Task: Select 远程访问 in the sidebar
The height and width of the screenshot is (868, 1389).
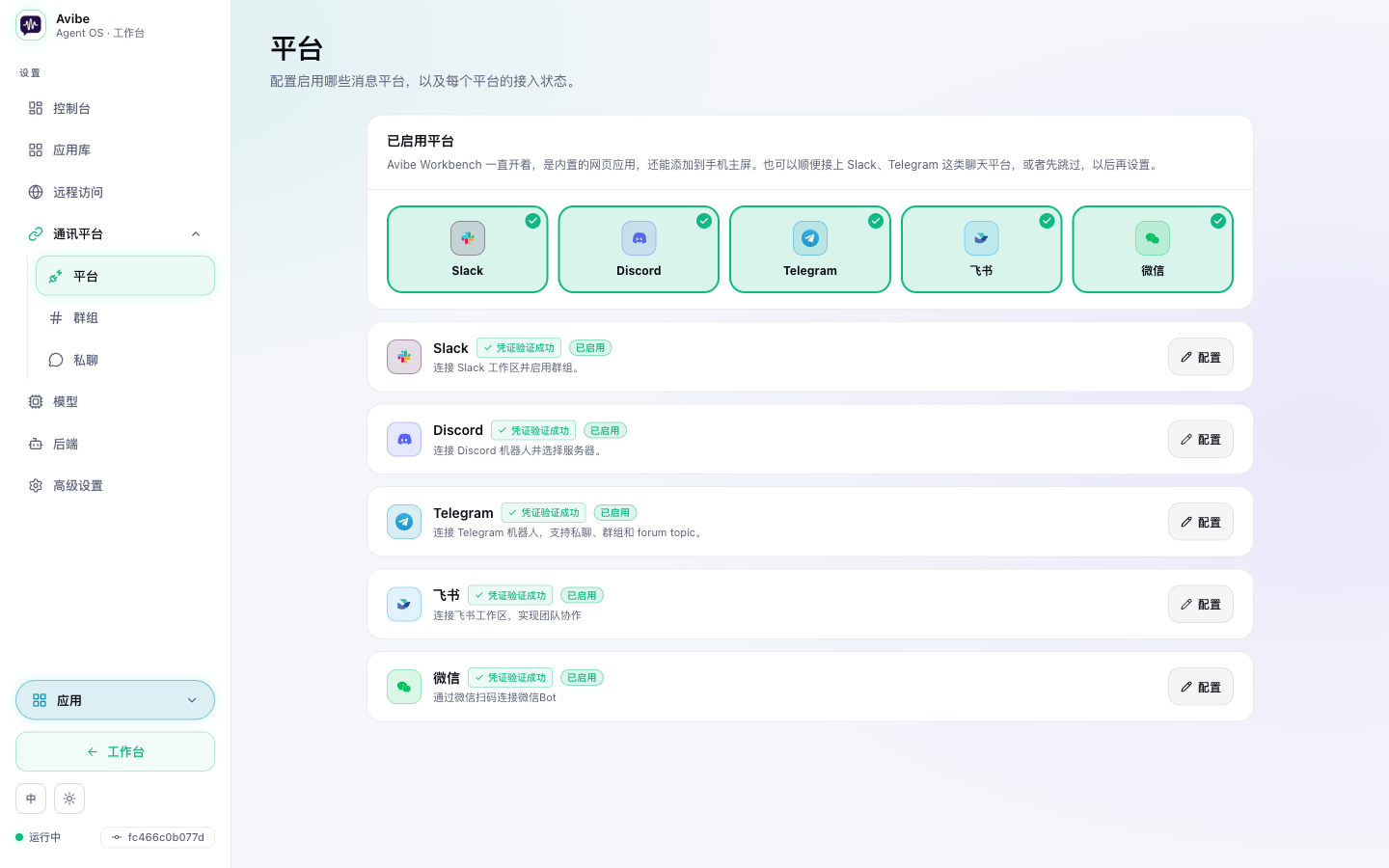Action: [115, 192]
